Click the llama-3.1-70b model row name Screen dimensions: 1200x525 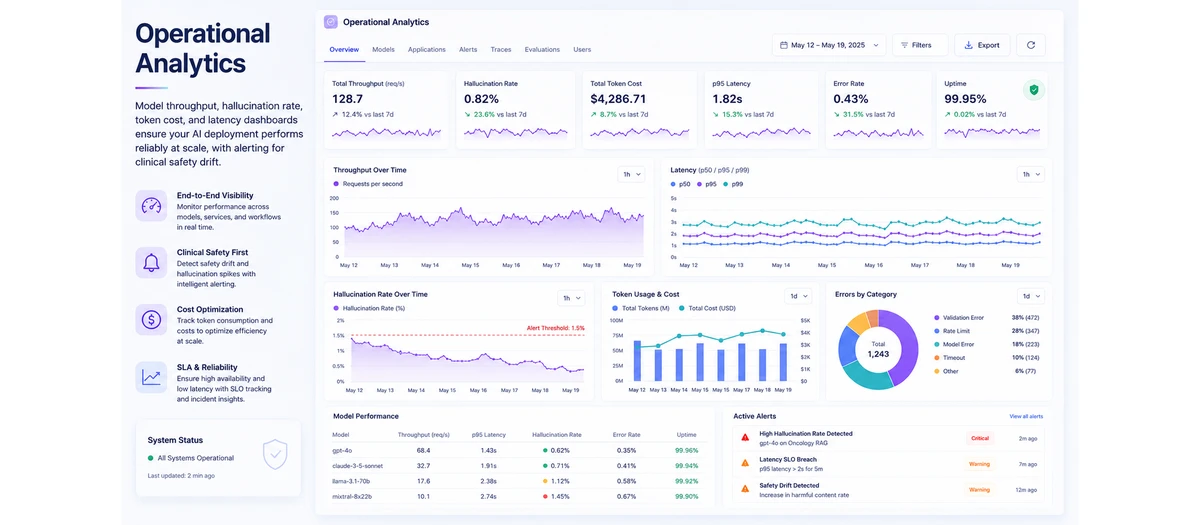click(x=349, y=481)
